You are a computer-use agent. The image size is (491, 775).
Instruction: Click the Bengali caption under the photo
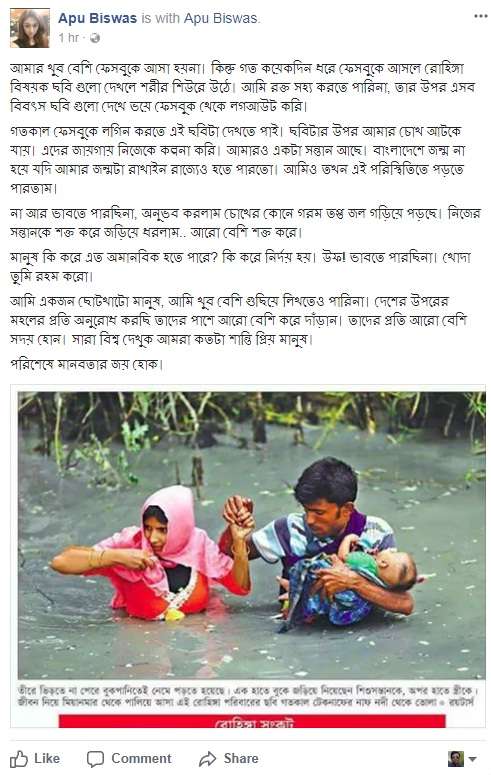pyautogui.click(x=247, y=696)
